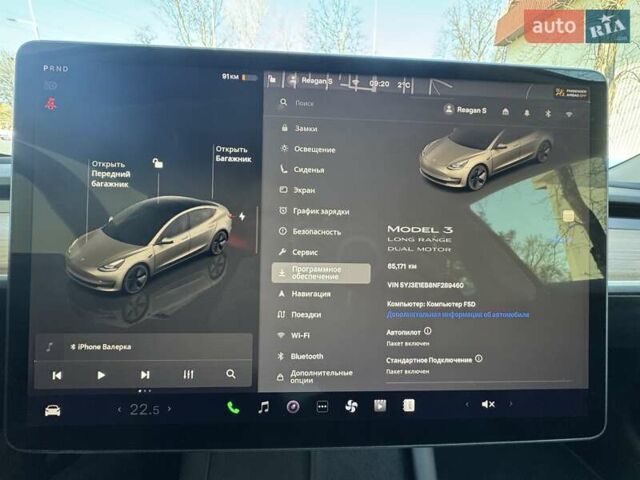Tap the Reagan S profile in top status bar
Viewport: 640px width, 480px height.
click(310, 80)
